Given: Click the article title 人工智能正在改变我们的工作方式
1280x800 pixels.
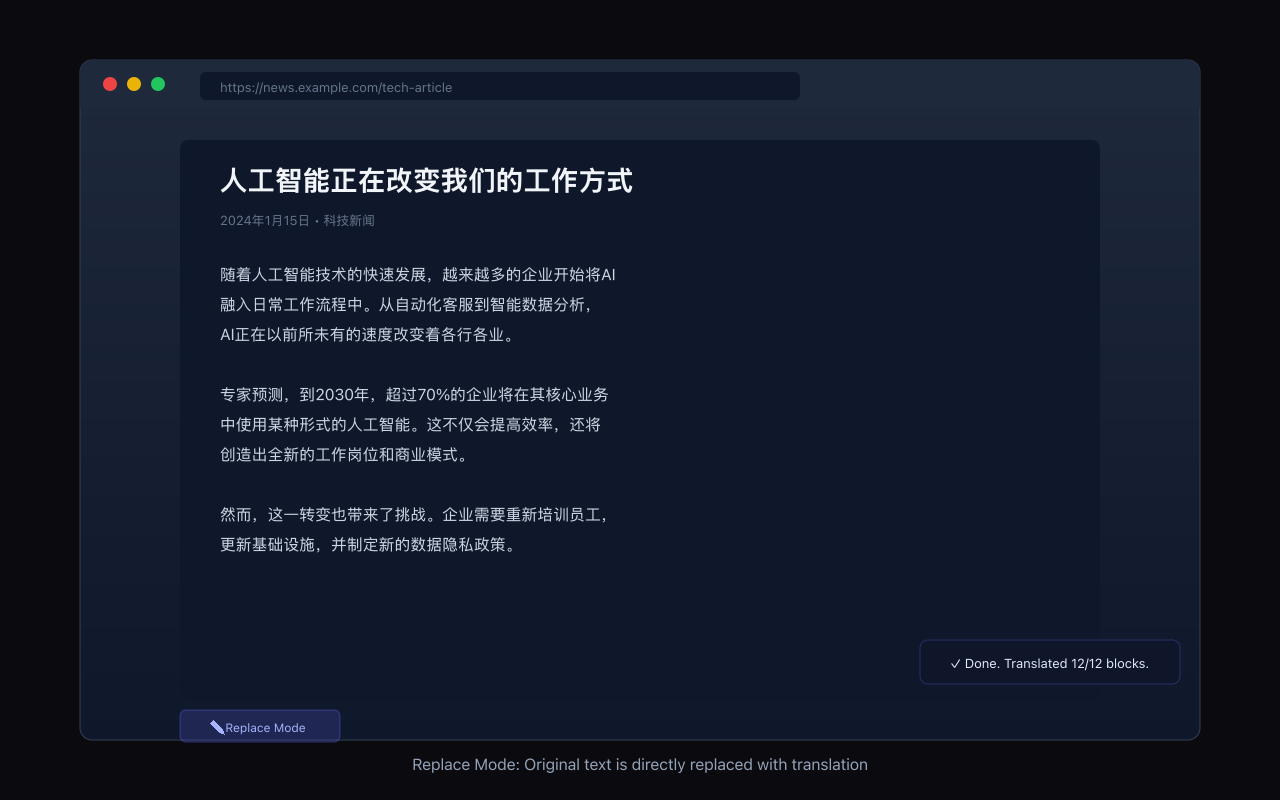Looking at the screenshot, I should coord(426,181).
